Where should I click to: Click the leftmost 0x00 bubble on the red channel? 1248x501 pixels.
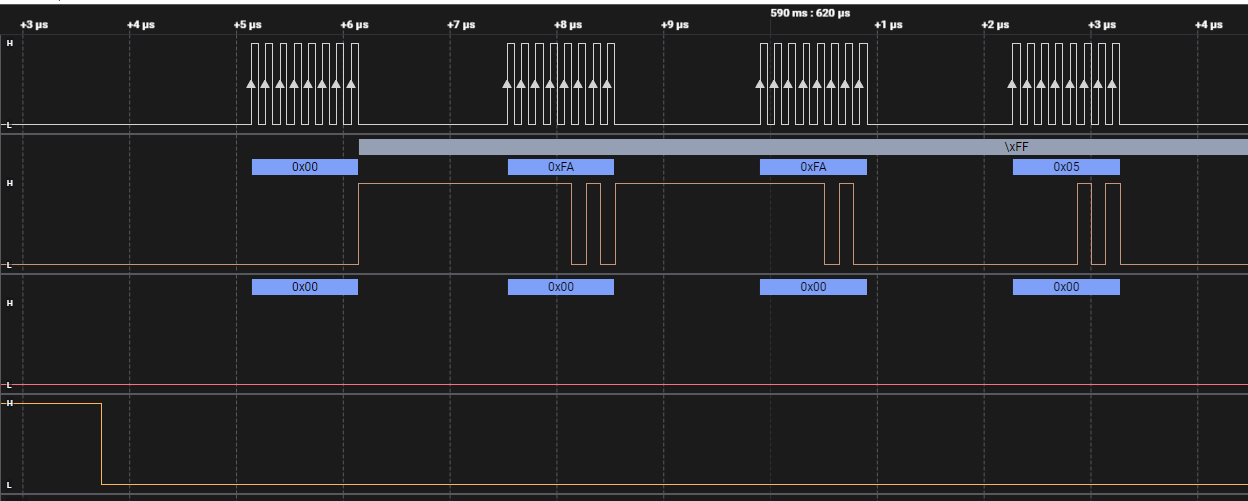(304, 287)
